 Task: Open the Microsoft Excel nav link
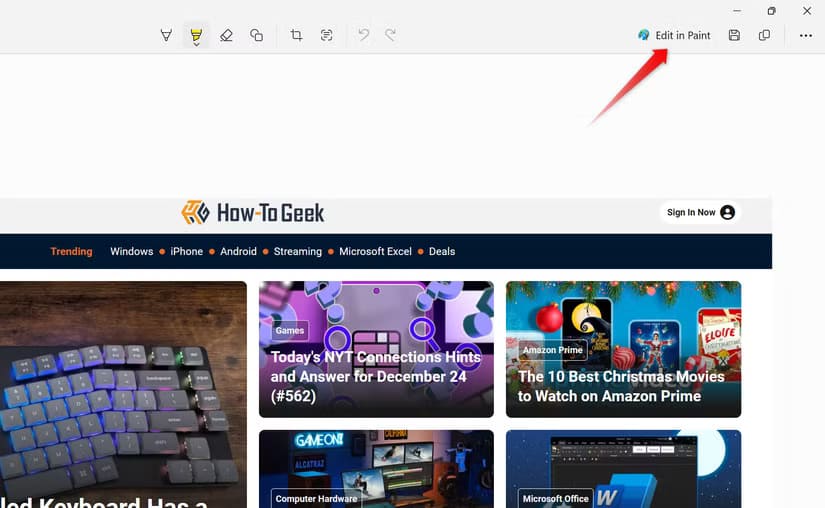(375, 251)
